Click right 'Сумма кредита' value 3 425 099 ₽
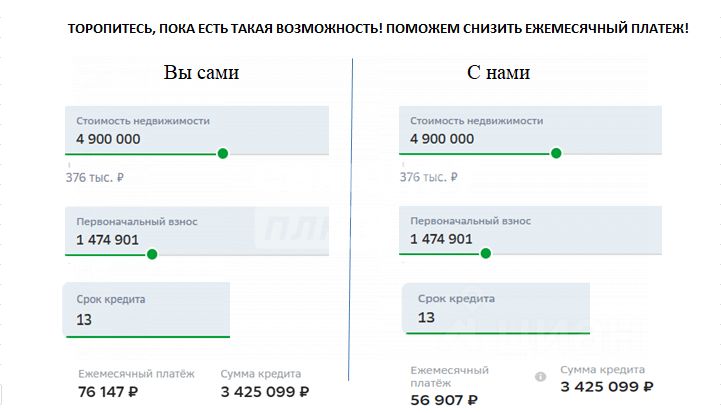The height and width of the screenshot is (413, 721). pos(607,387)
